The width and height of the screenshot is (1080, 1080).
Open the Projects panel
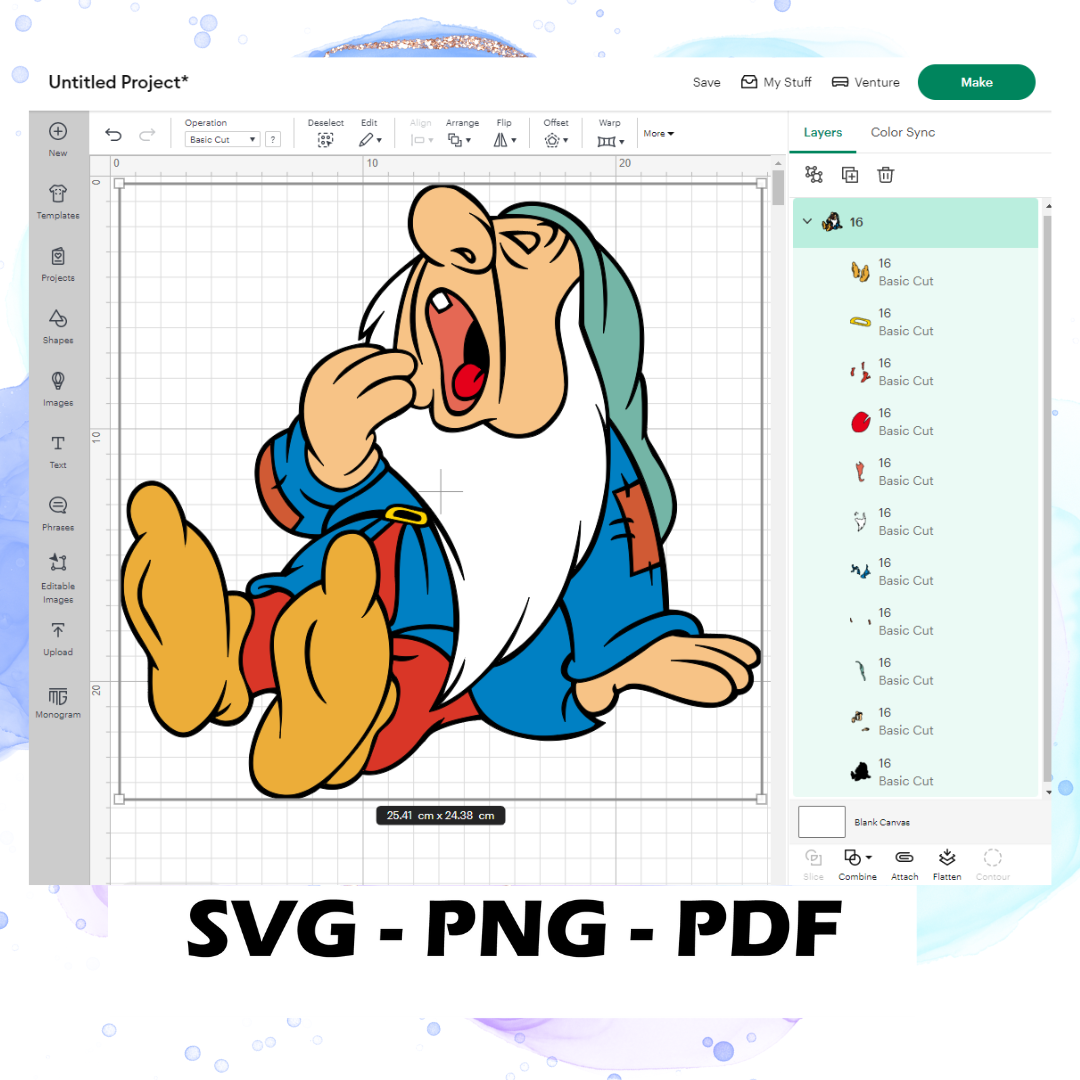[58, 264]
